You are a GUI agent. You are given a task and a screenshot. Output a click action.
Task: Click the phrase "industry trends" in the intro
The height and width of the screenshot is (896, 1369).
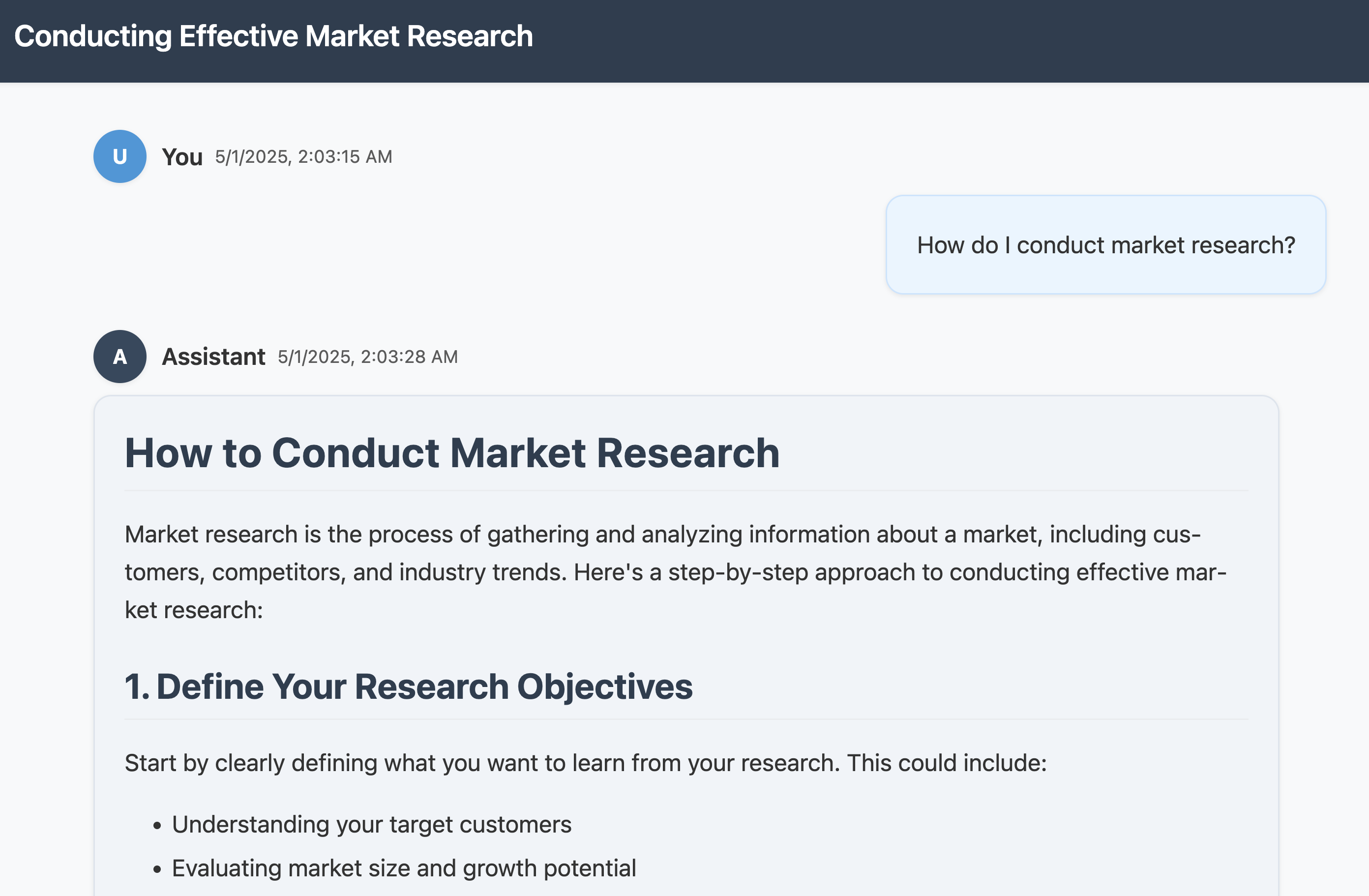pos(482,573)
